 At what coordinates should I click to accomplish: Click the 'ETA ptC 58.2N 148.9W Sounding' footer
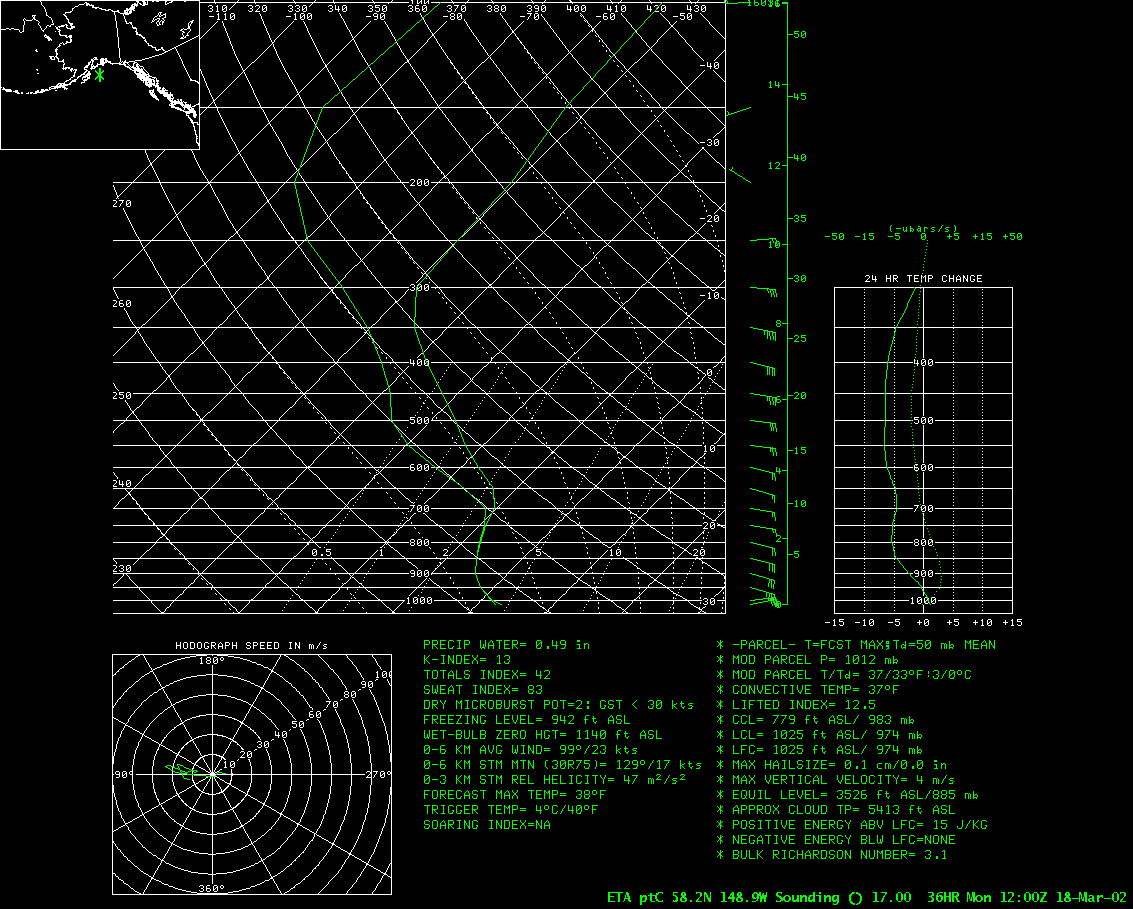point(723,897)
